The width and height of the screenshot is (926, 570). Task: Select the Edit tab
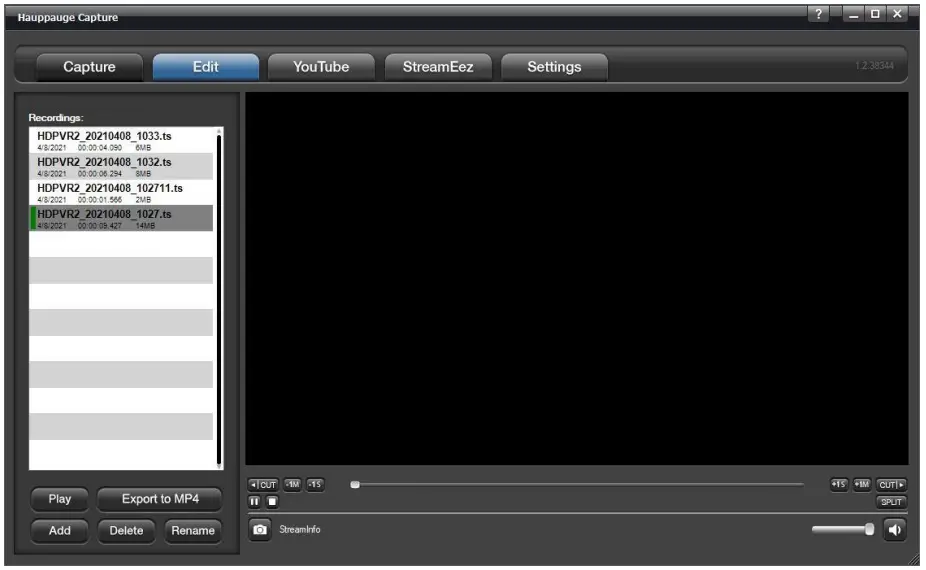click(206, 67)
